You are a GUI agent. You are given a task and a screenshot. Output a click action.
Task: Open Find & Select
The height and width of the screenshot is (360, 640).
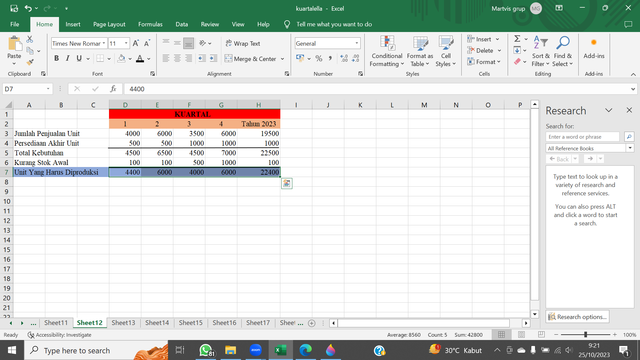click(x=562, y=51)
